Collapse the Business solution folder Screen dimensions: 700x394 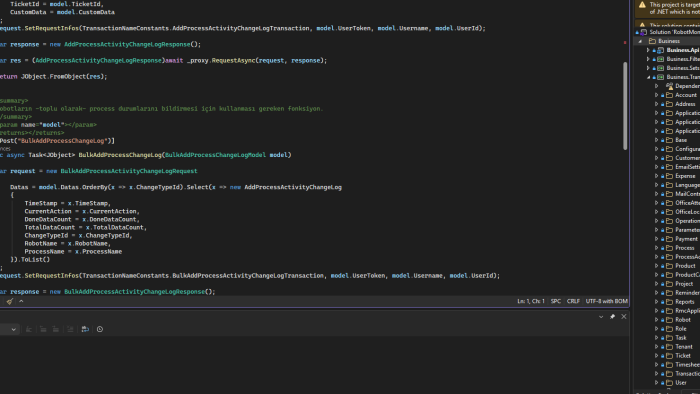640,41
